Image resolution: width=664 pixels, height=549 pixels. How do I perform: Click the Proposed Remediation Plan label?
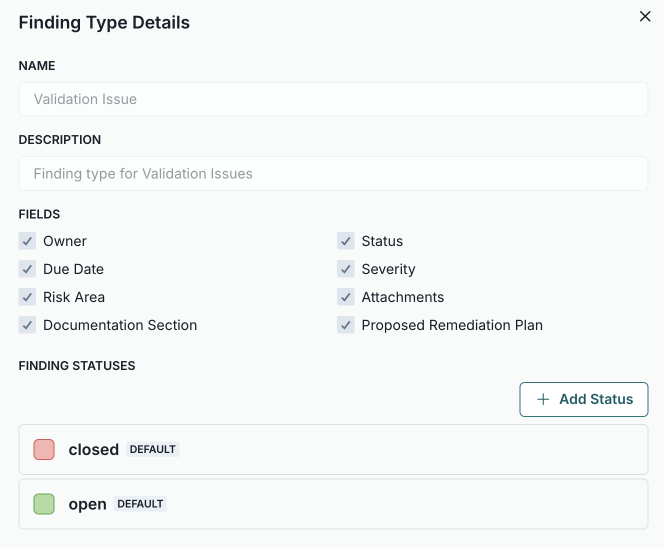click(x=452, y=325)
